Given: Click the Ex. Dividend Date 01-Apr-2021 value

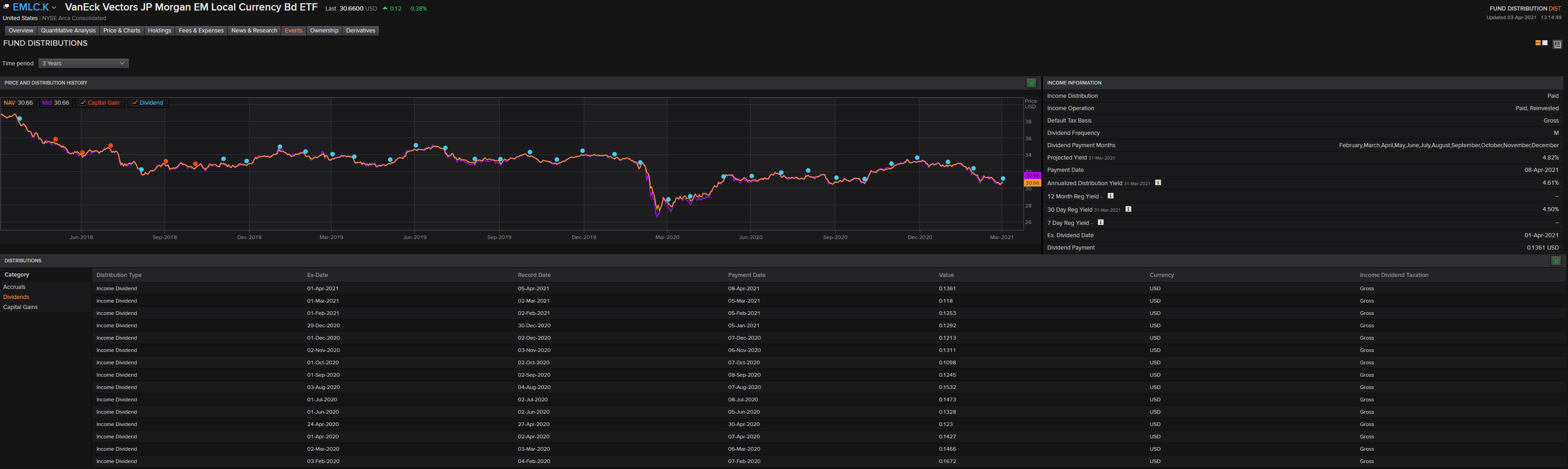Looking at the screenshot, I should tap(1542, 235).
